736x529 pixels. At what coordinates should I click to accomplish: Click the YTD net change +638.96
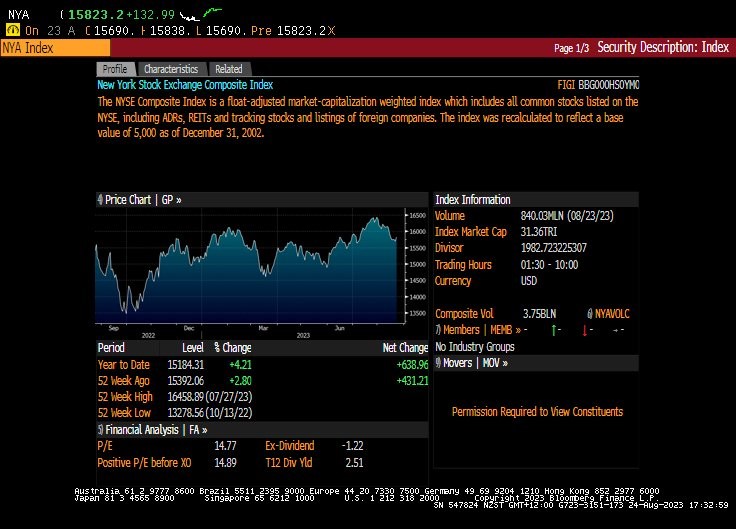(x=412, y=365)
